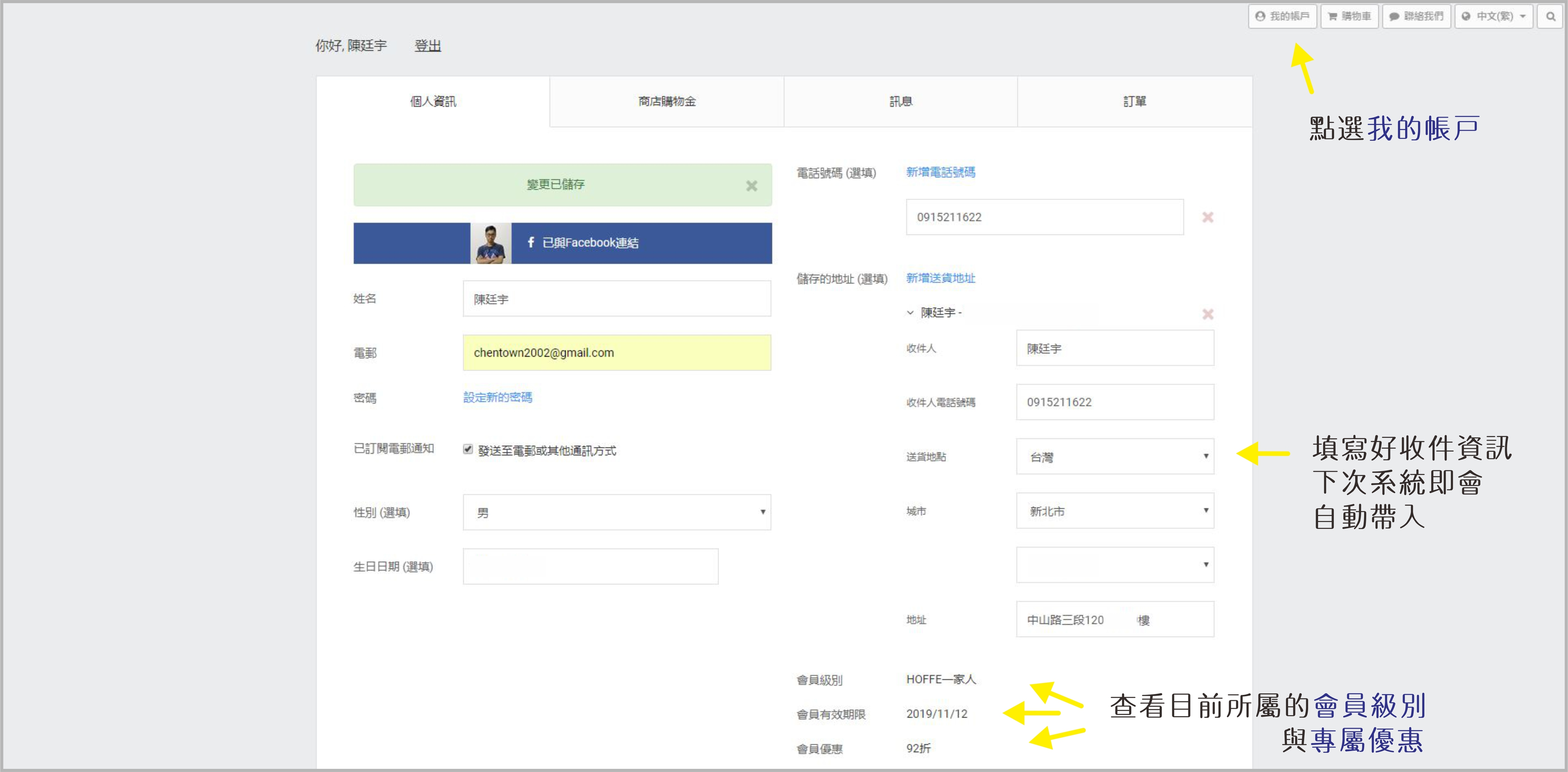The image size is (1568, 772).
Task: Open the 購物車 shopping cart
Action: click(1349, 16)
